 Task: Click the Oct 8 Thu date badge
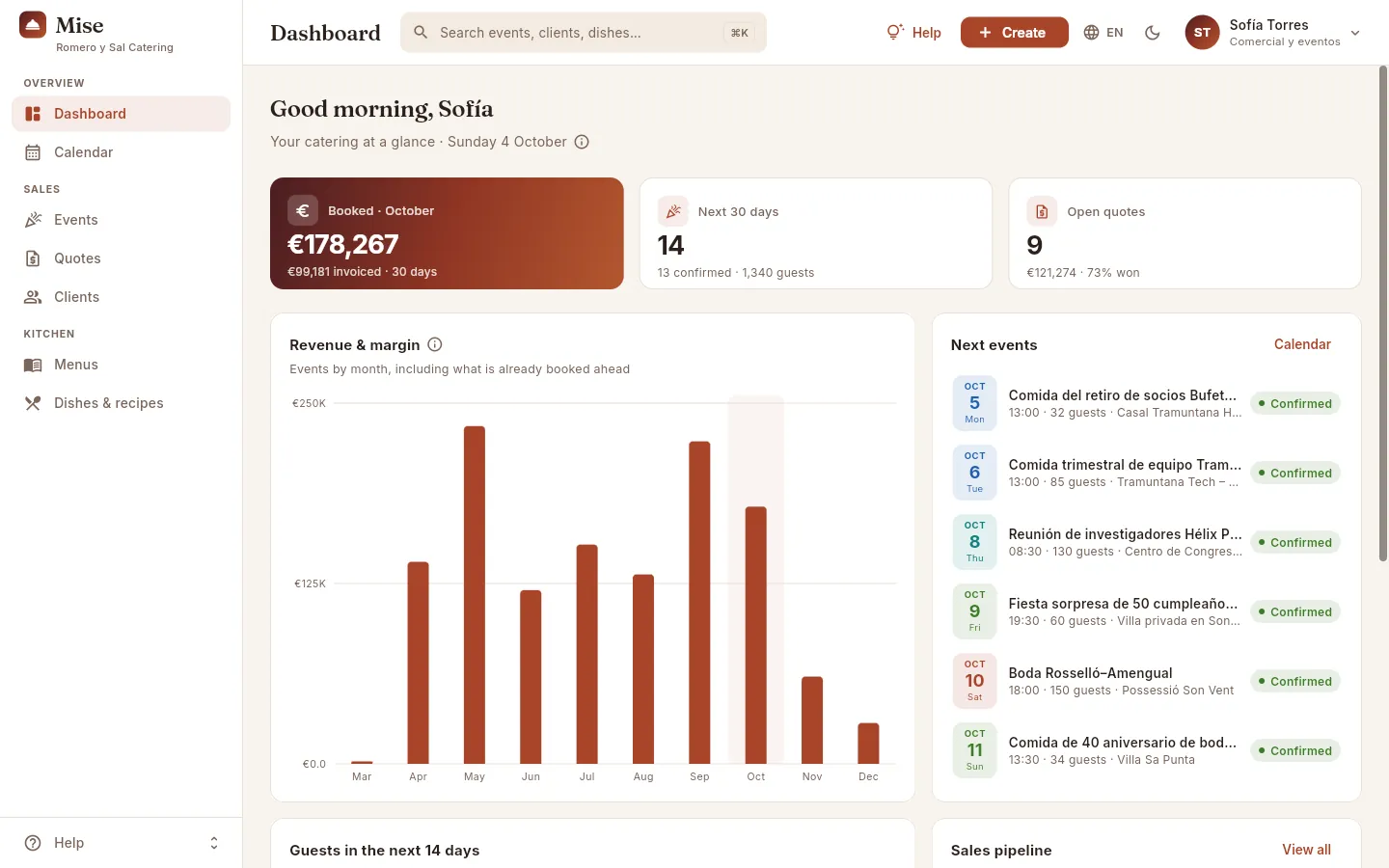click(x=974, y=542)
